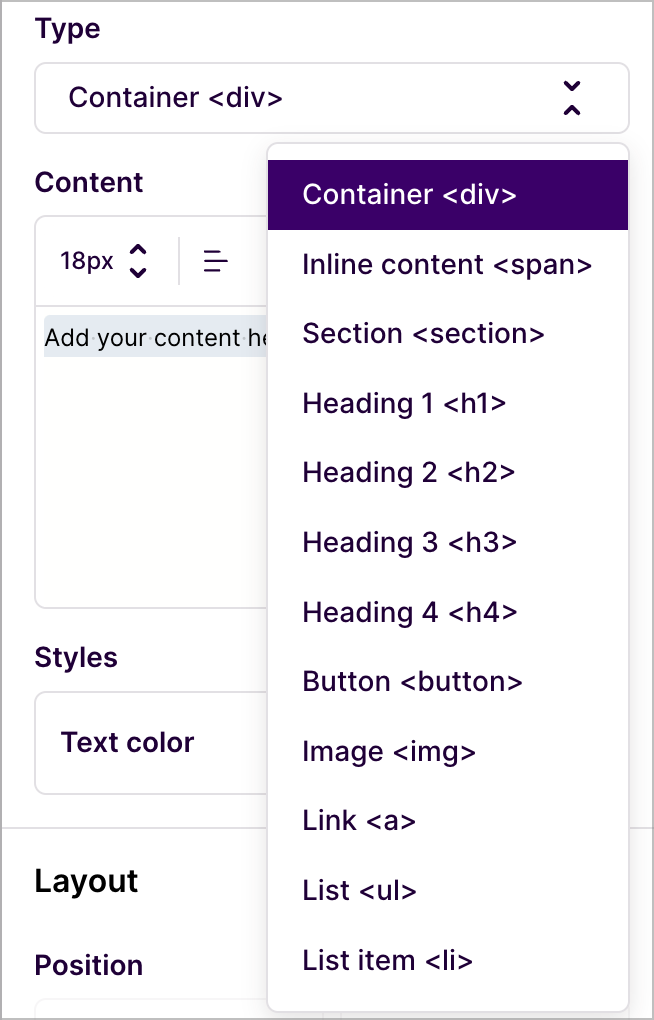Select Container <div> option in list
Screen dimensions: 654x1020
point(448,195)
